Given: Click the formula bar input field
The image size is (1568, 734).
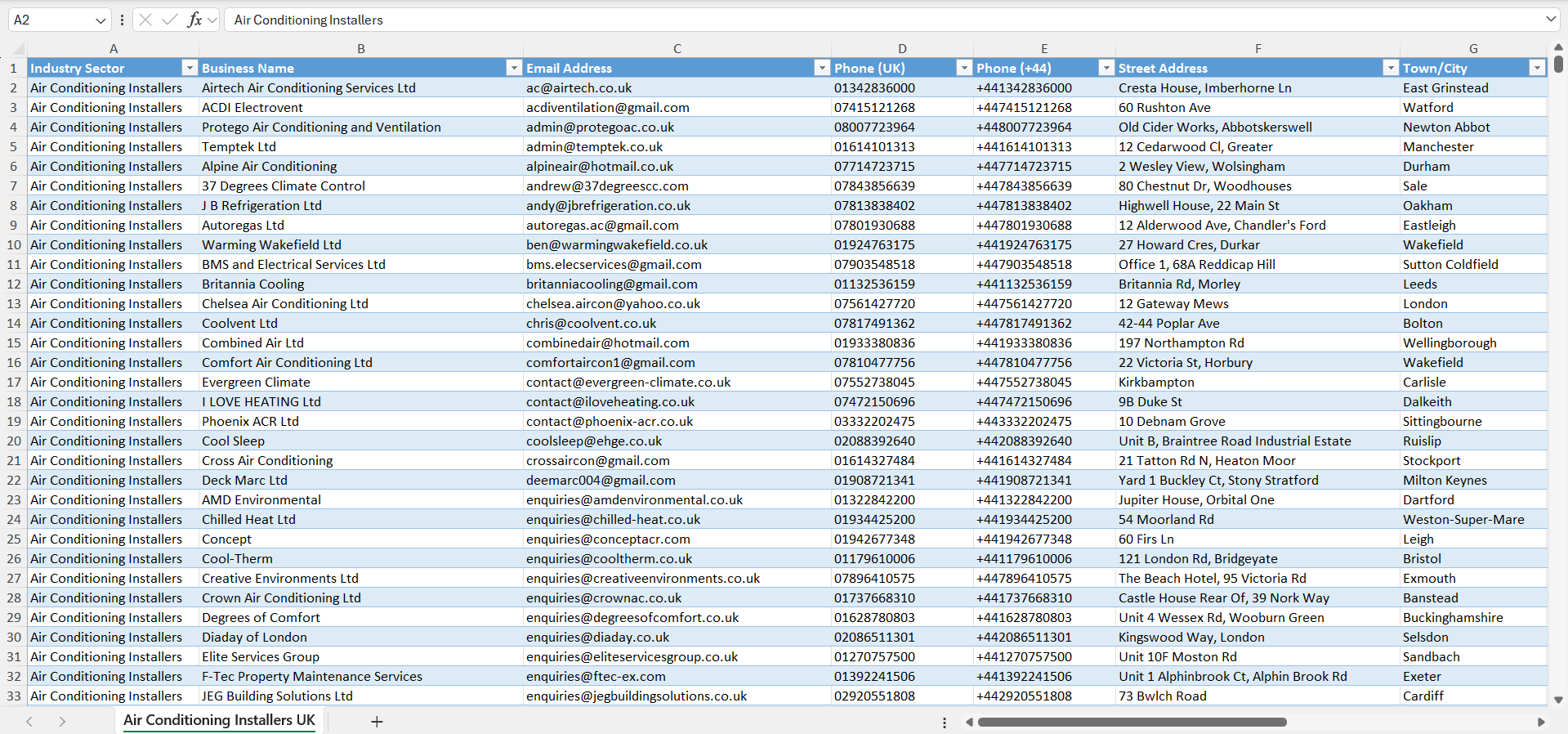Looking at the screenshot, I should (882, 20).
